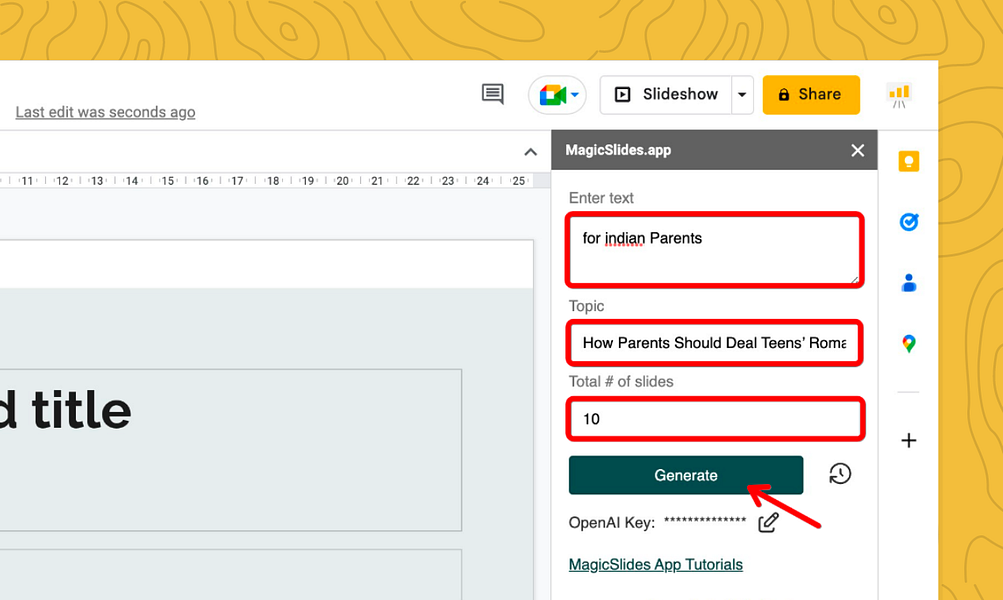Click the 'MagicSlides.app' panel header title
The height and width of the screenshot is (600, 1003).
pyautogui.click(x=618, y=150)
